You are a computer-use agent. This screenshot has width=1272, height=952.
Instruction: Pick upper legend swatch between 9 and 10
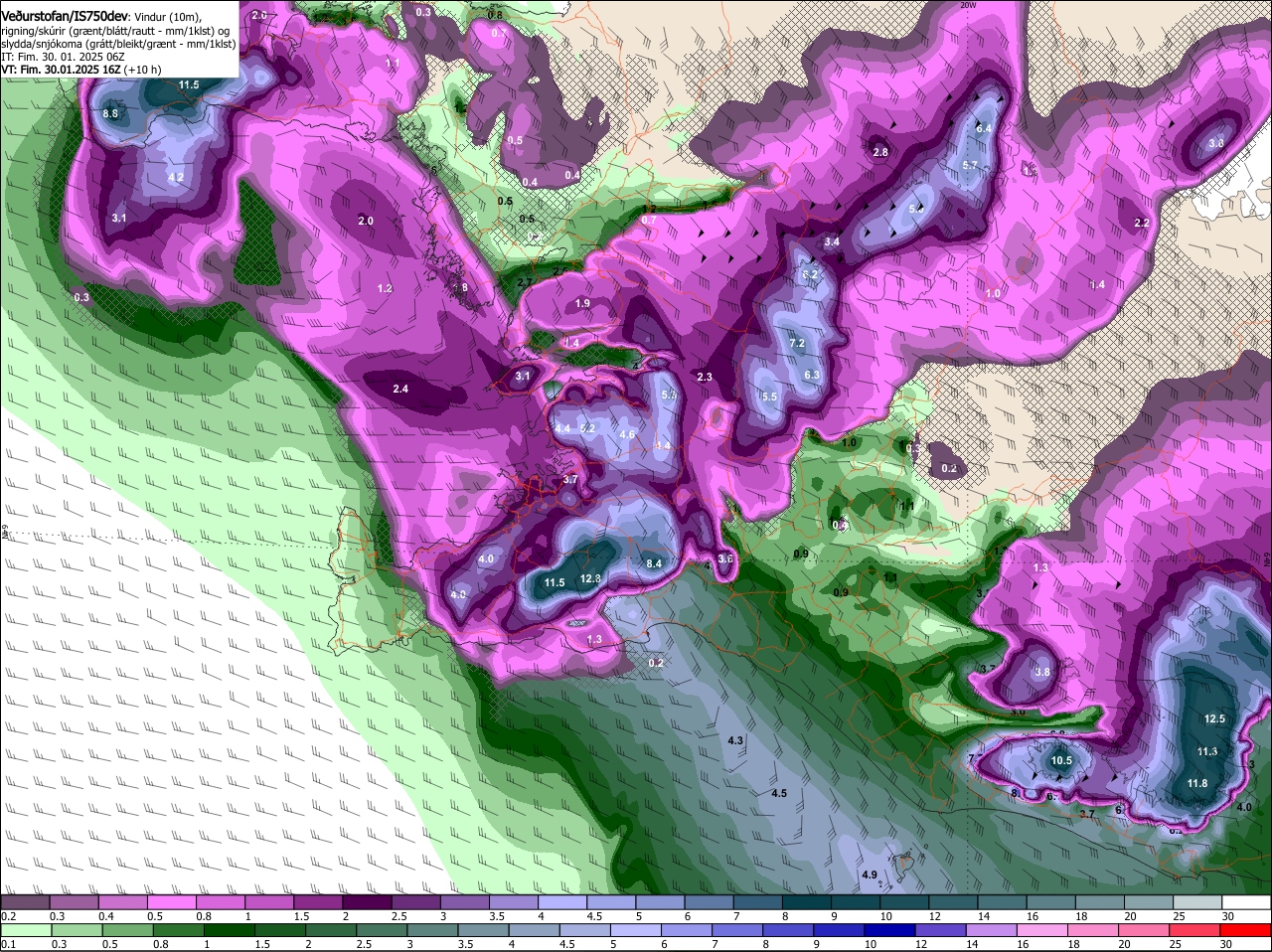click(x=856, y=902)
